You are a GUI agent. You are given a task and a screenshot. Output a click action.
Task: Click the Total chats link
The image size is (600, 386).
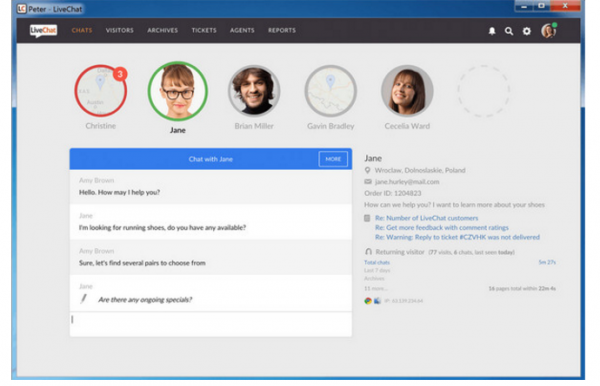pos(377,262)
